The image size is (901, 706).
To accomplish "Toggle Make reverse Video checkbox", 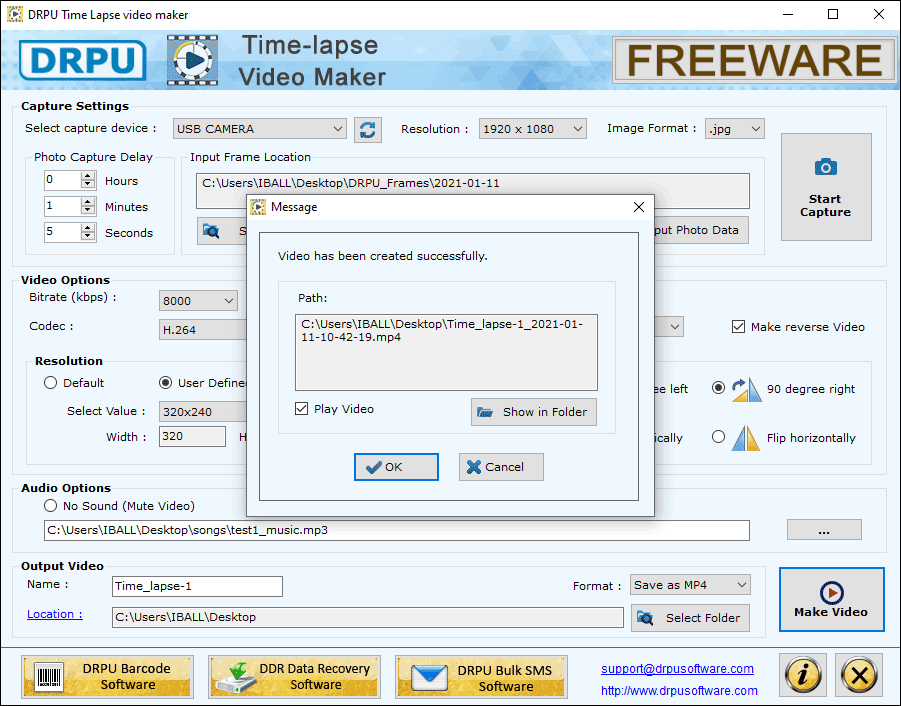I will coord(738,327).
